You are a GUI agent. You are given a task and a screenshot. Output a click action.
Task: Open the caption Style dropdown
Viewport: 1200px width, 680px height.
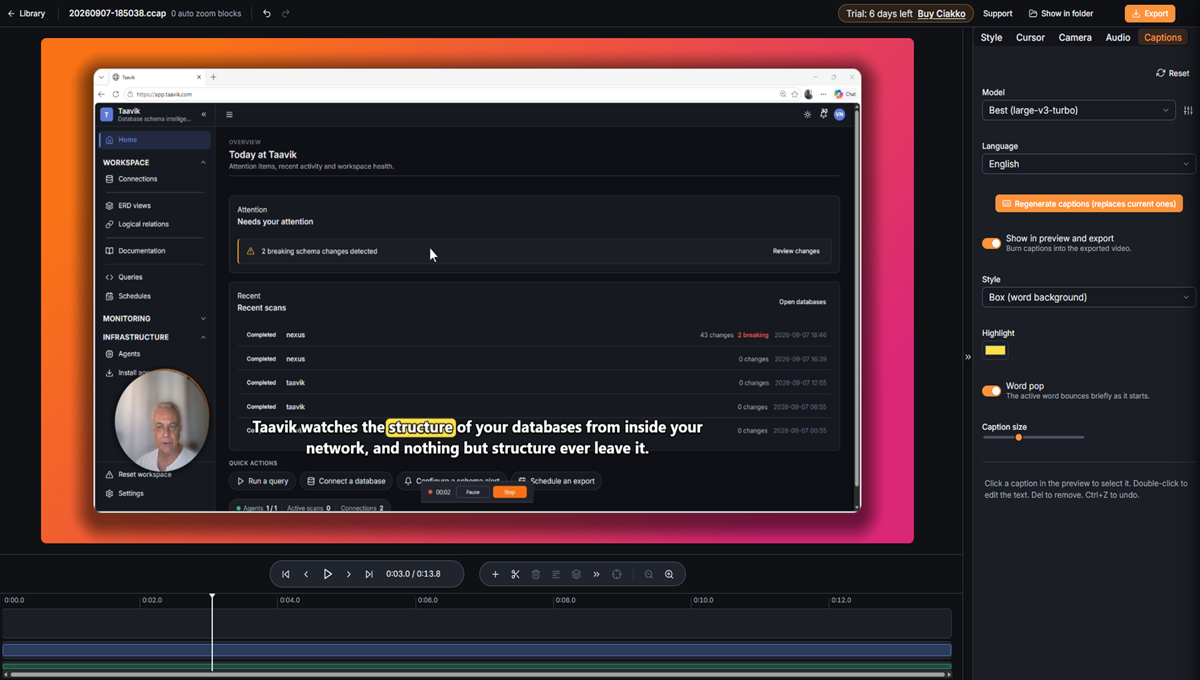(1088, 297)
